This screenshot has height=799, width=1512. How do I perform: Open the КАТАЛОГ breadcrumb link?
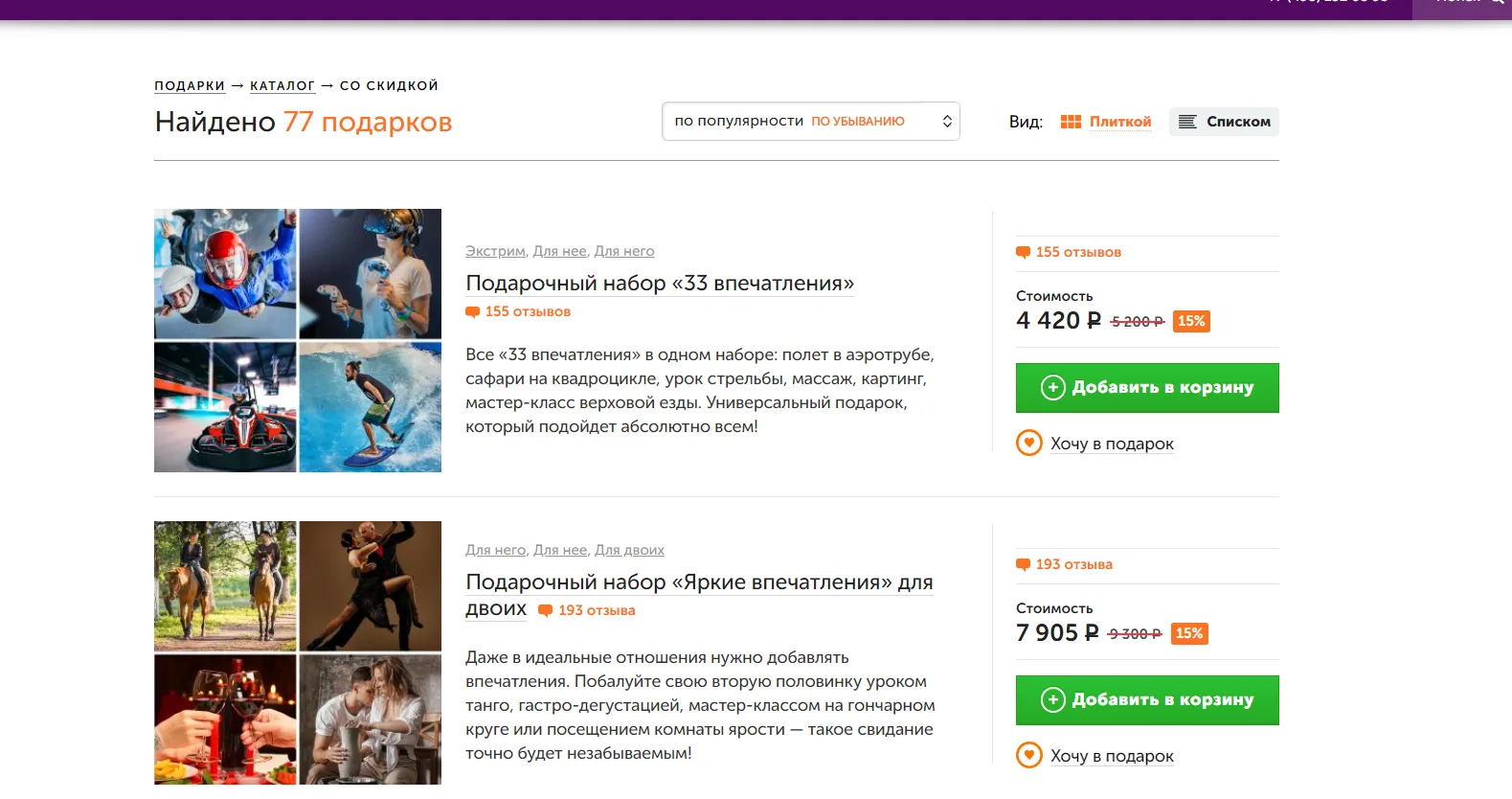point(282,85)
